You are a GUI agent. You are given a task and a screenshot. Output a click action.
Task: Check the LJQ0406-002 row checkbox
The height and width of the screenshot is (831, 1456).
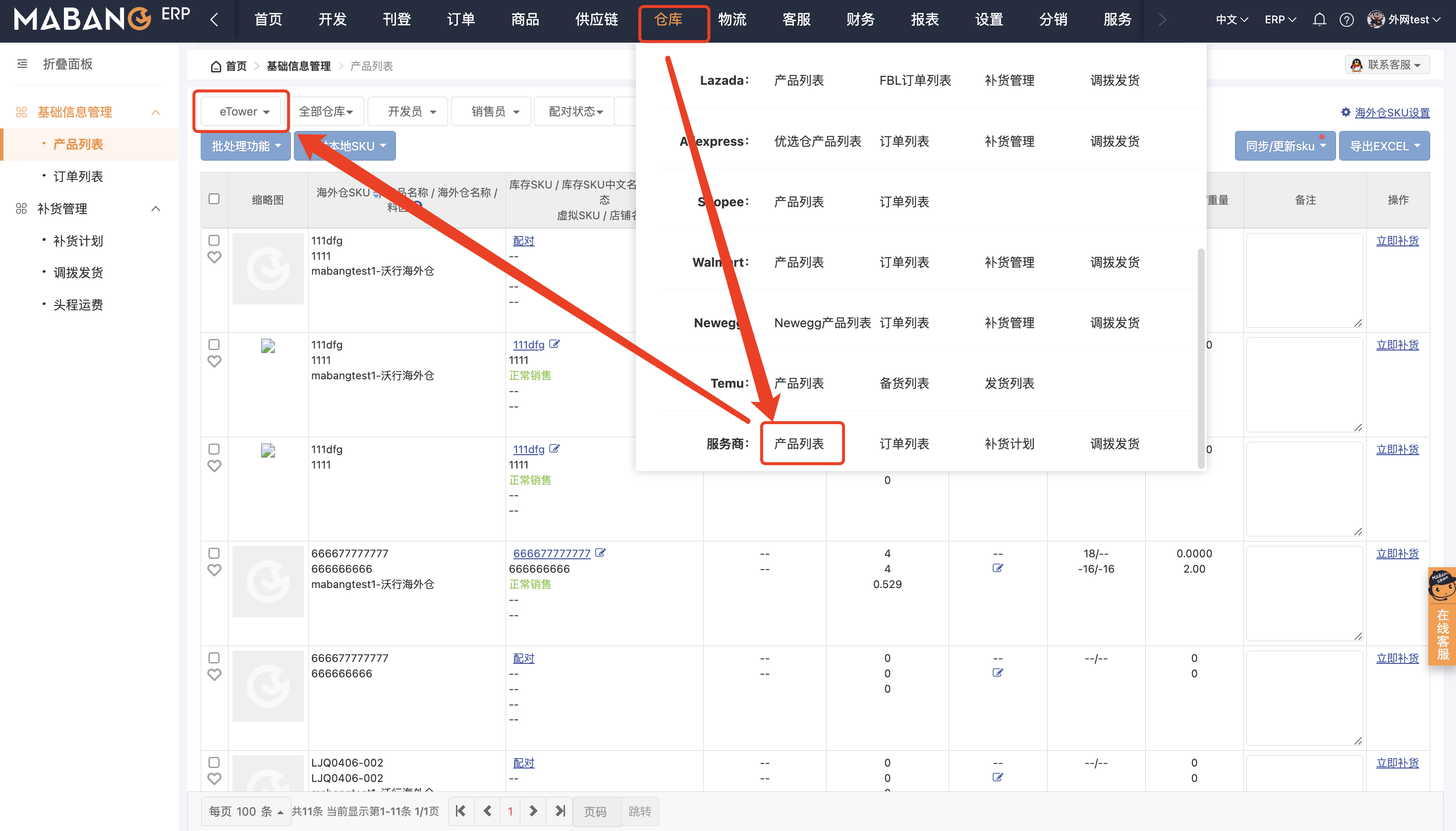pos(214,763)
